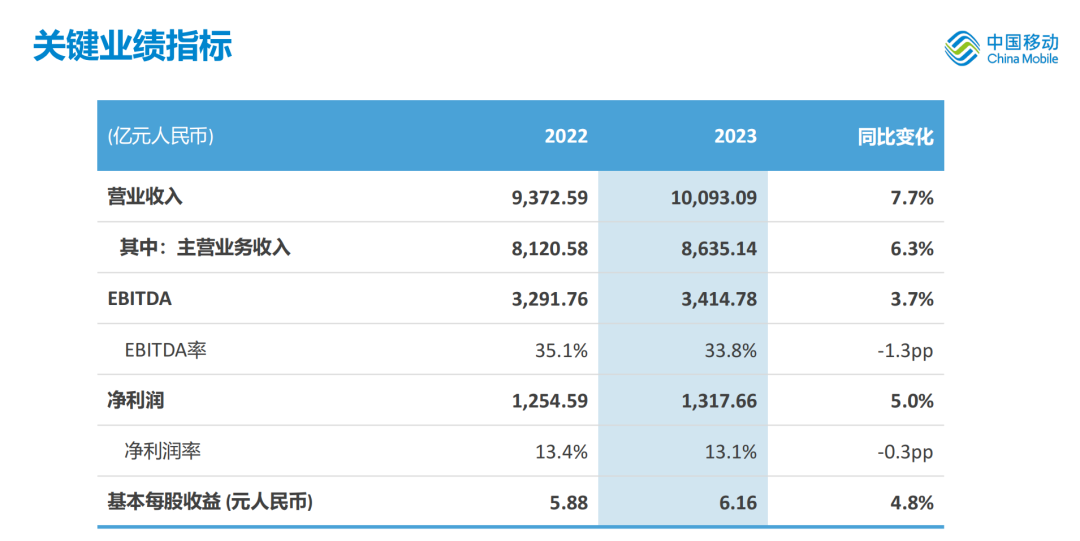
Task: Click the value 6.16
Action: pos(738,503)
